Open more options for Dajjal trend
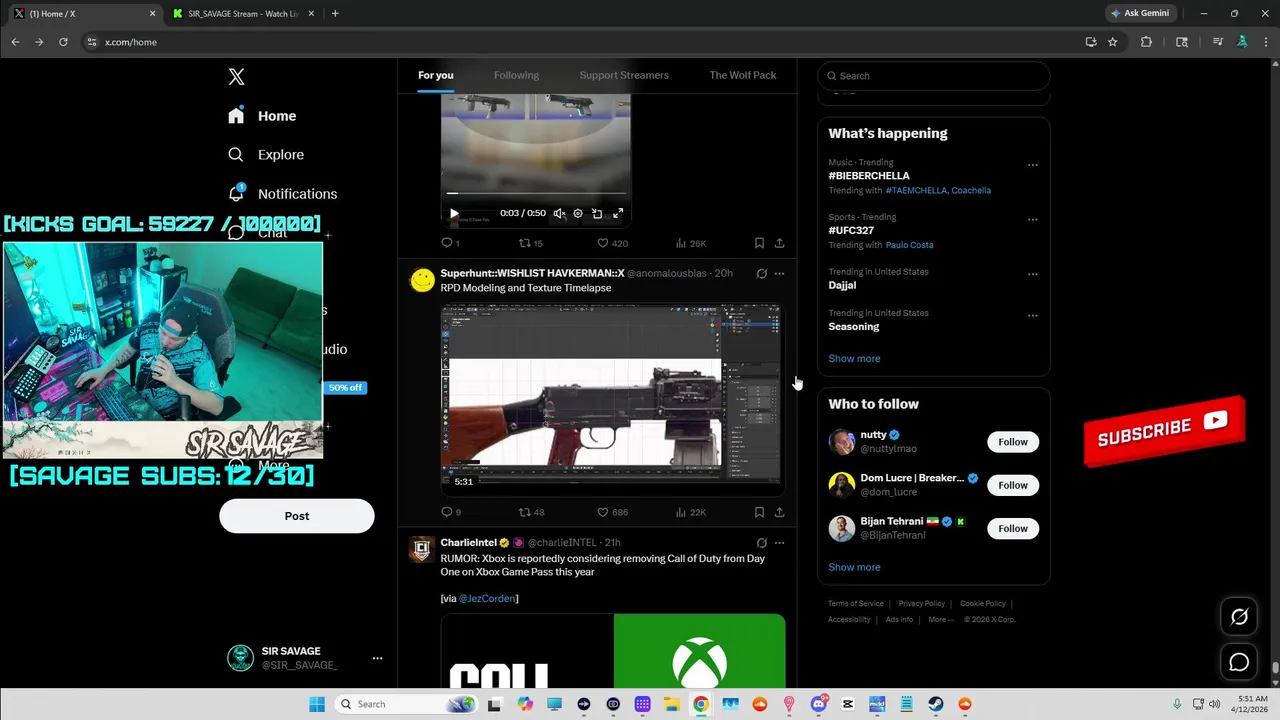 click(1032, 274)
